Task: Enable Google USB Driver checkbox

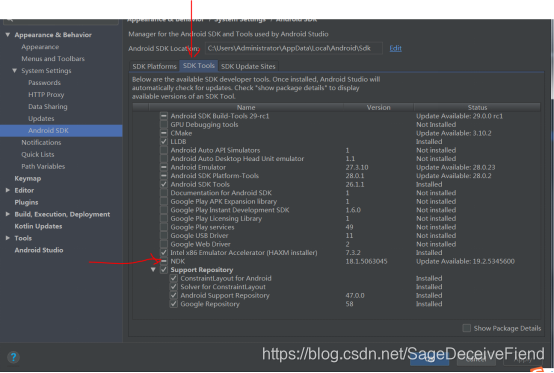Action: (x=164, y=236)
